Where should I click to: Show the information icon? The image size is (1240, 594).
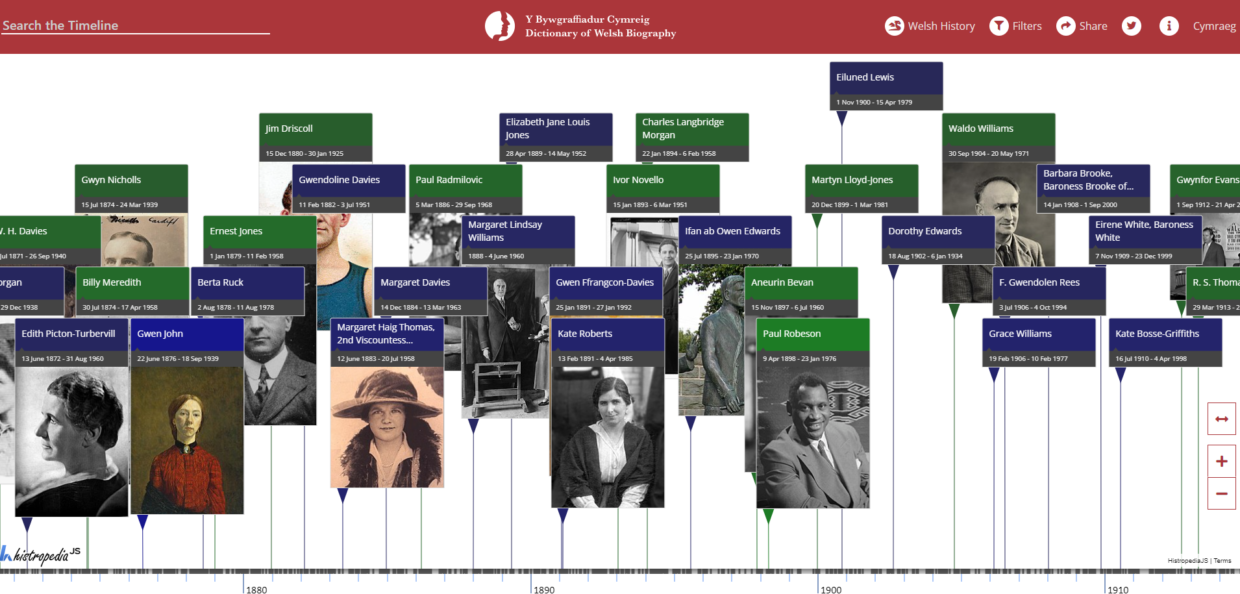(x=1168, y=26)
